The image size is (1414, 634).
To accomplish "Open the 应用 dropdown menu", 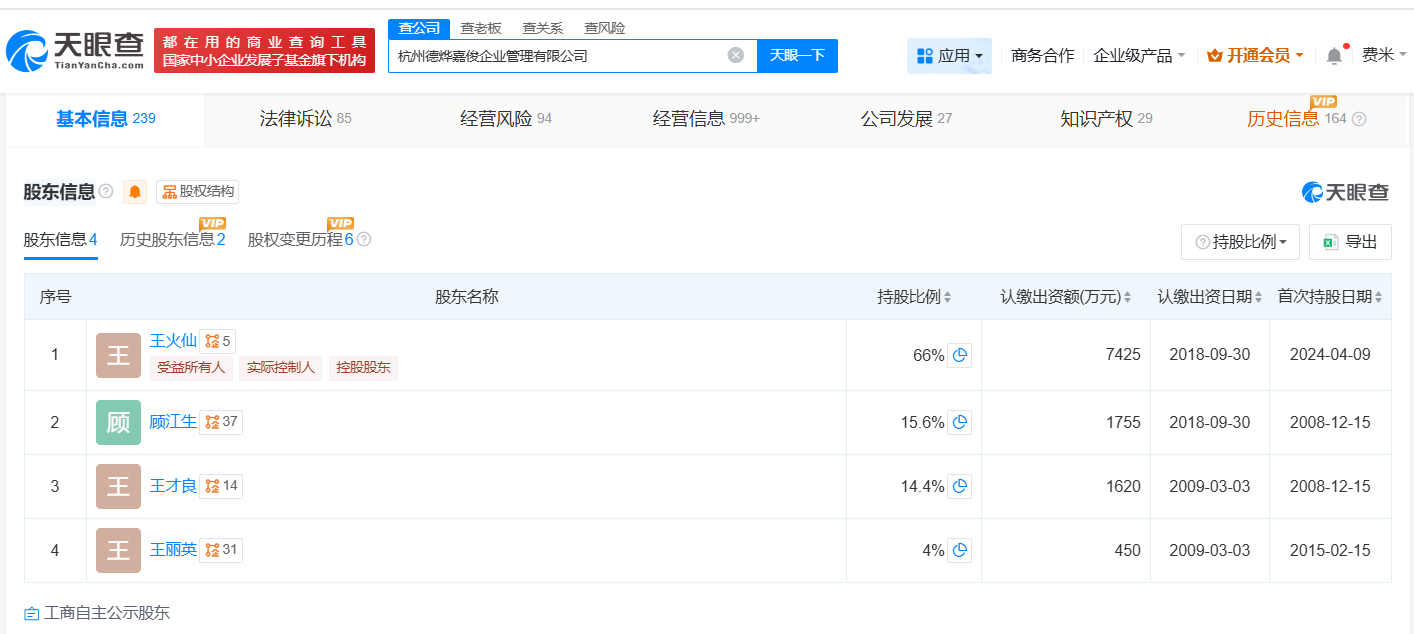I will 948,55.
